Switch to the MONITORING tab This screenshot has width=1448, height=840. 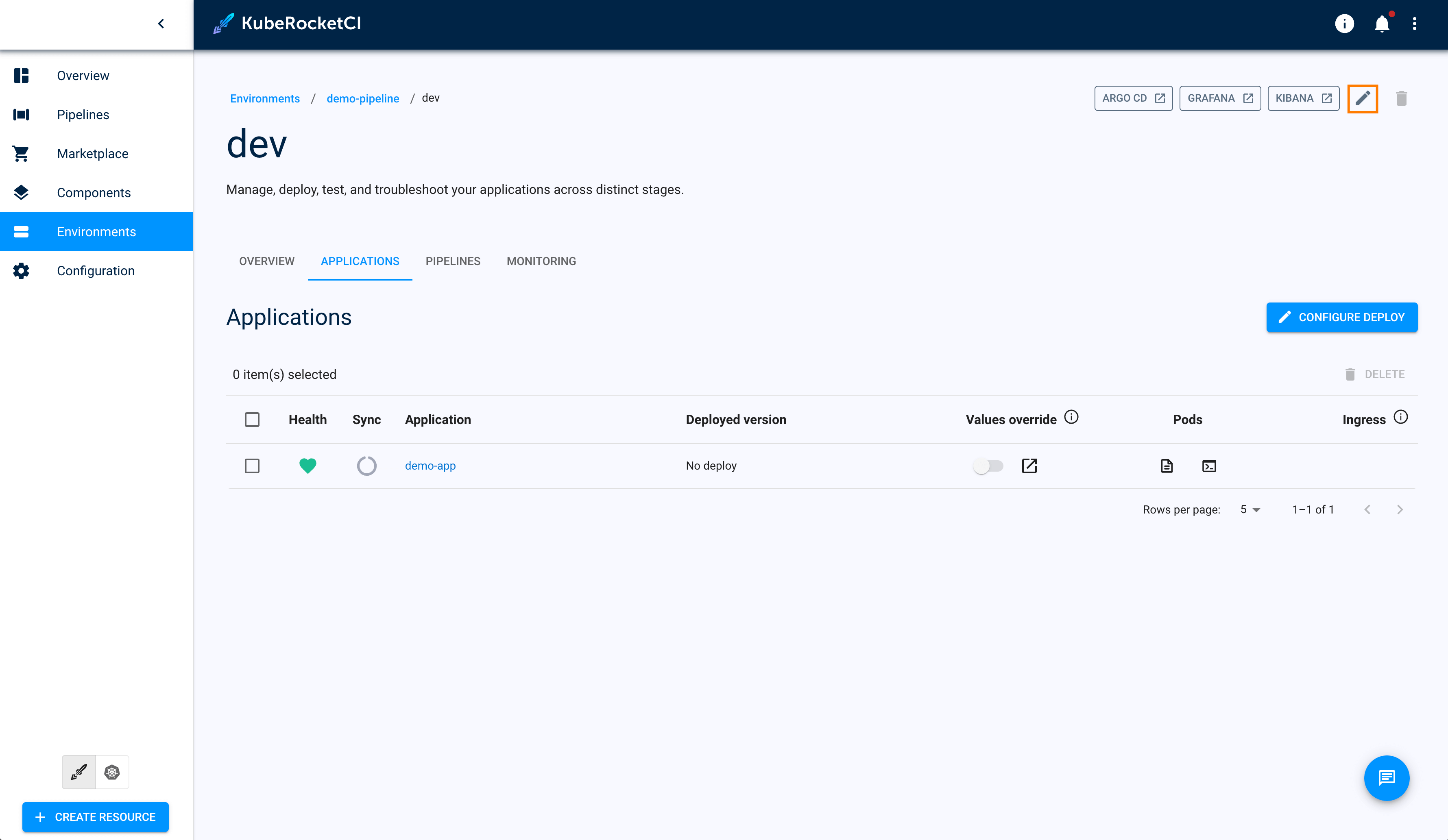[541, 261]
